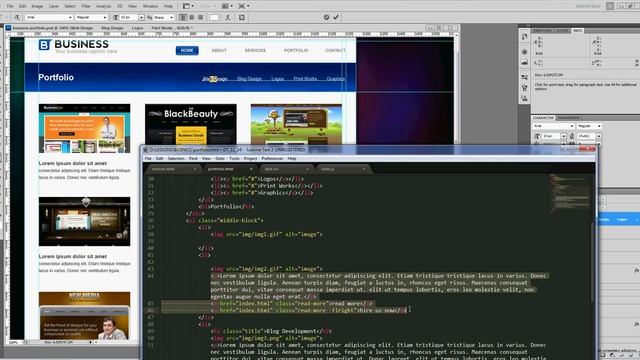The height and width of the screenshot is (360, 640).
Task: Click the Blog Design link in the blue banner
Action: 249,79
